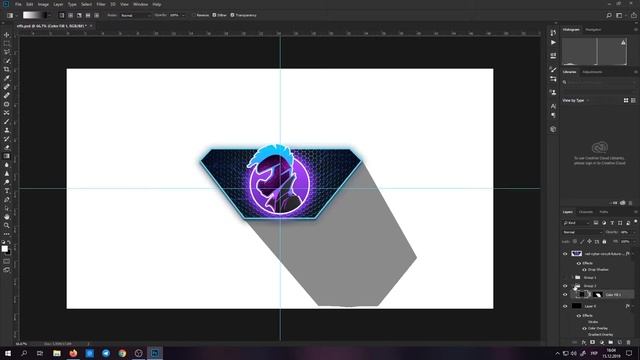
Task: Switch to the Channels tab
Action: (586, 212)
